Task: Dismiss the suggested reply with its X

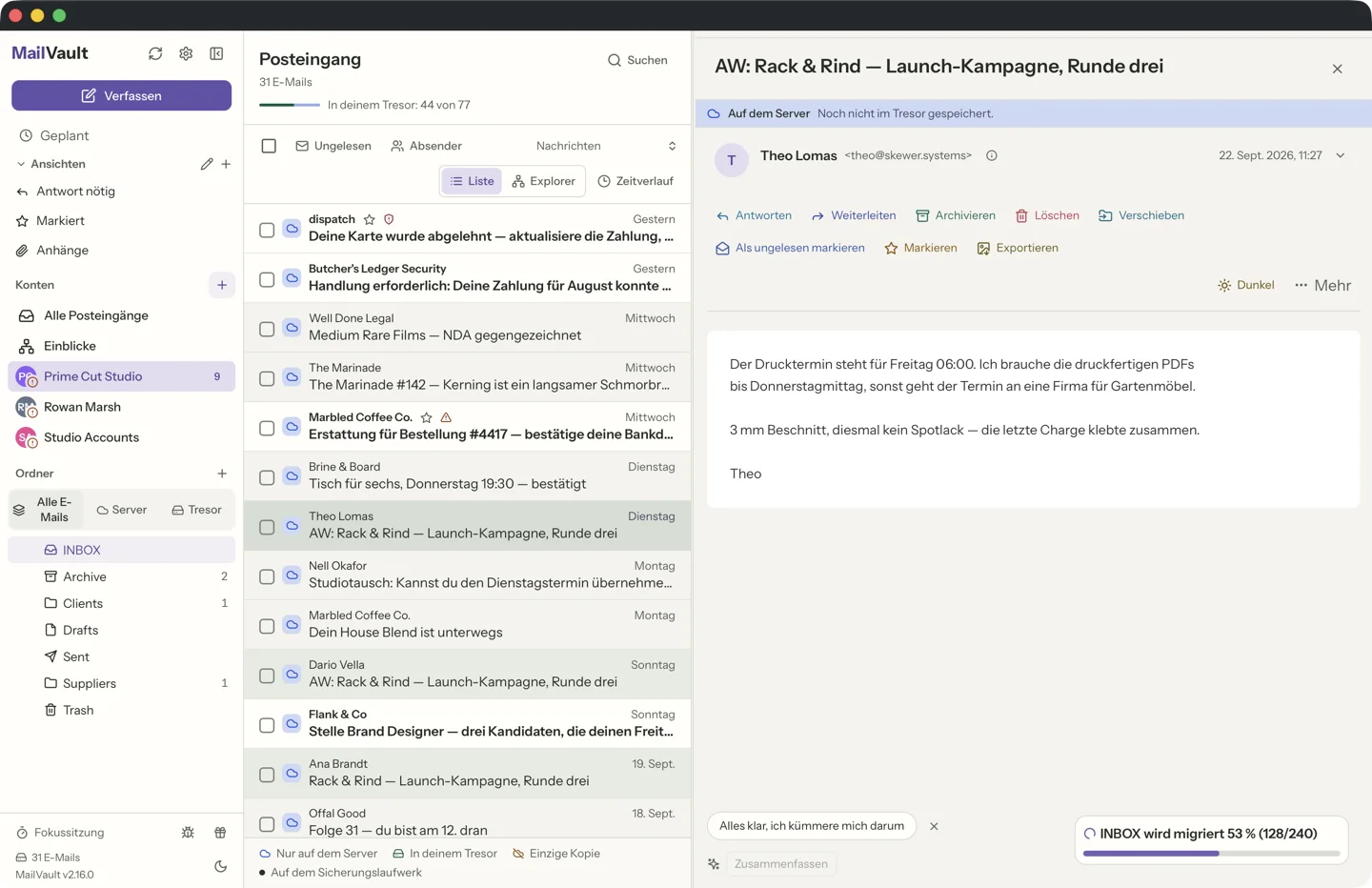Action: (x=934, y=826)
